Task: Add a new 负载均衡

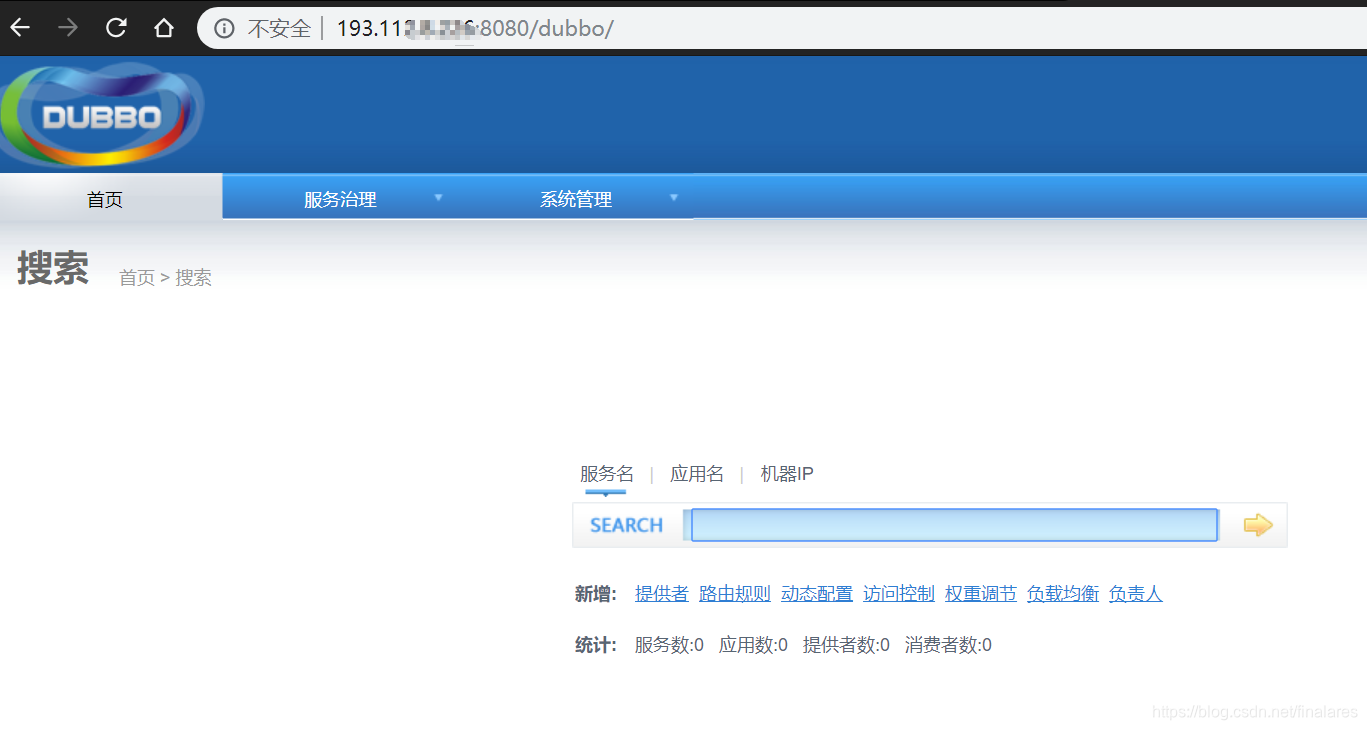Action: [1063, 594]
